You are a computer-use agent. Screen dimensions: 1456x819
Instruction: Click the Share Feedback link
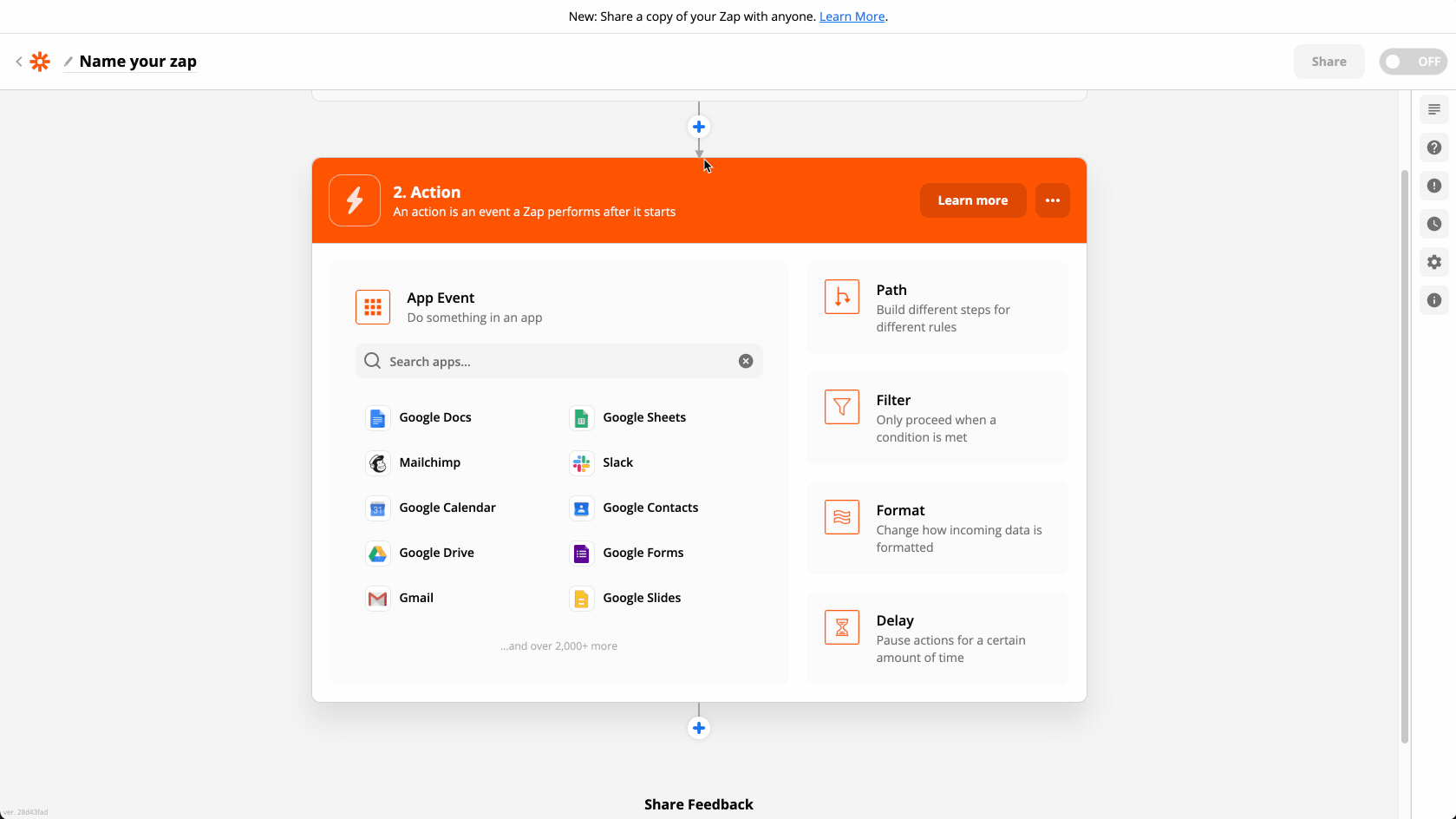tap(699, 804)
